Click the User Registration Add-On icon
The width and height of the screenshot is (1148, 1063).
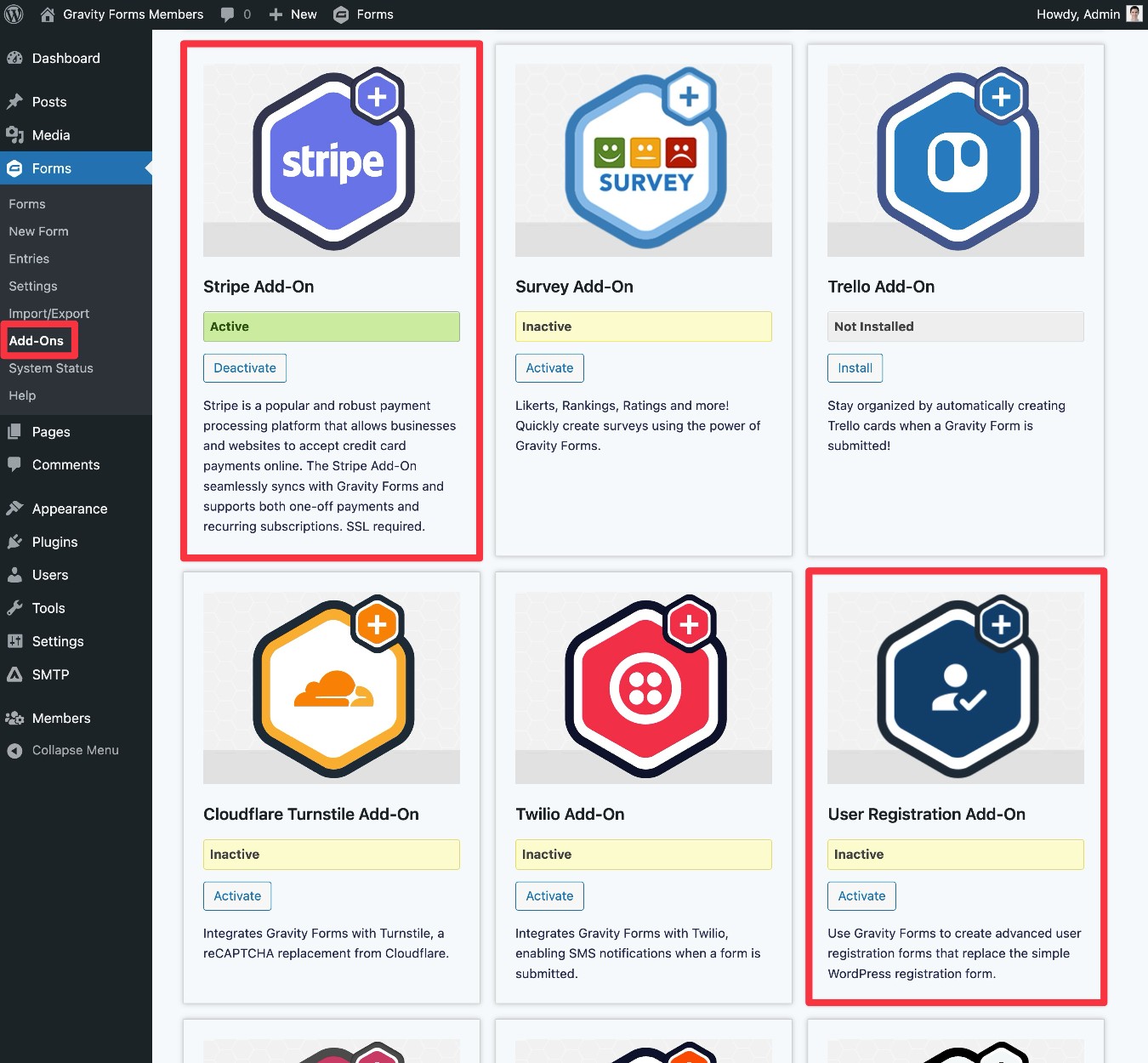955,686
